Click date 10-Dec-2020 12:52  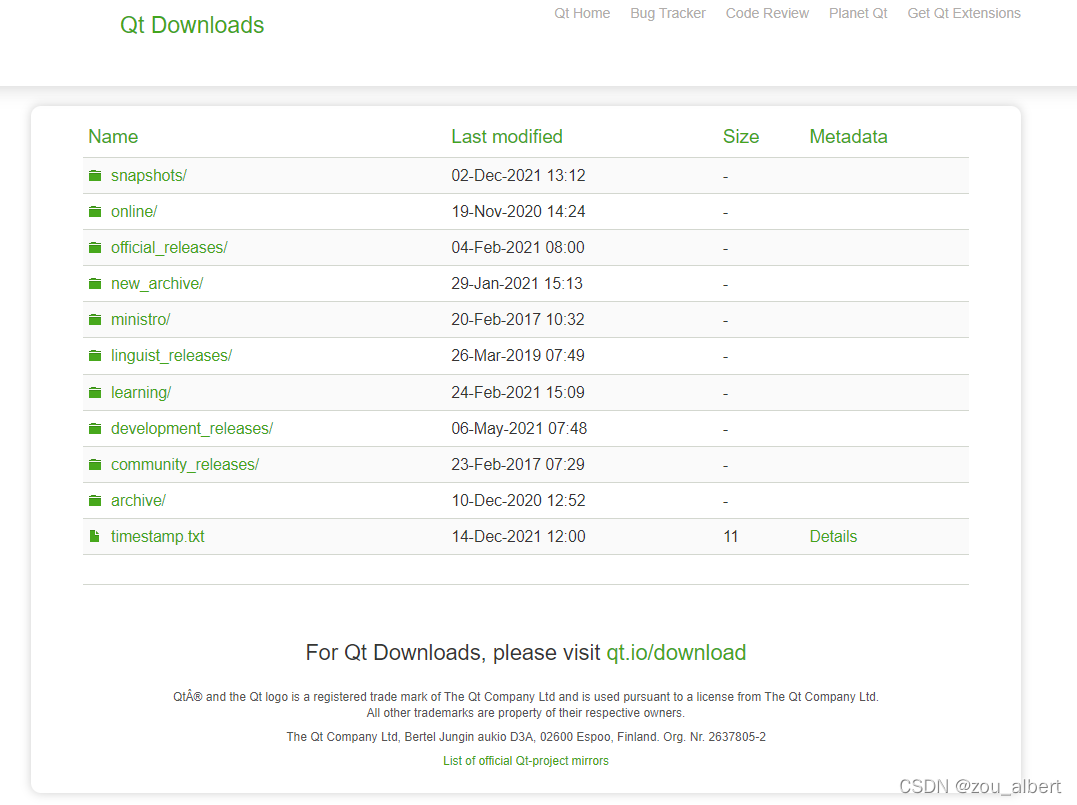[518, 501]
